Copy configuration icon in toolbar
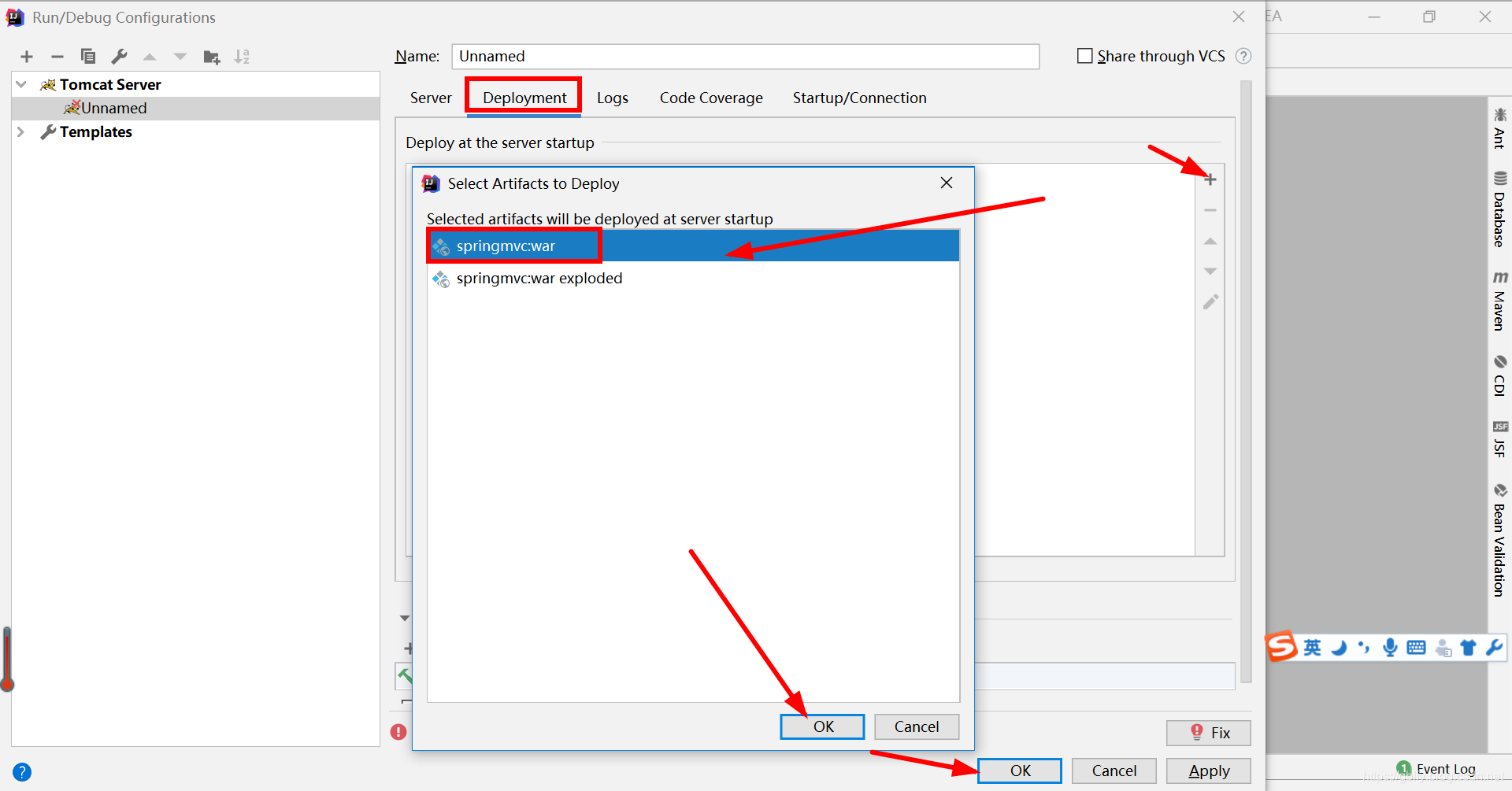This screenshot has height=791, width=1512. (x=88, y=57)
